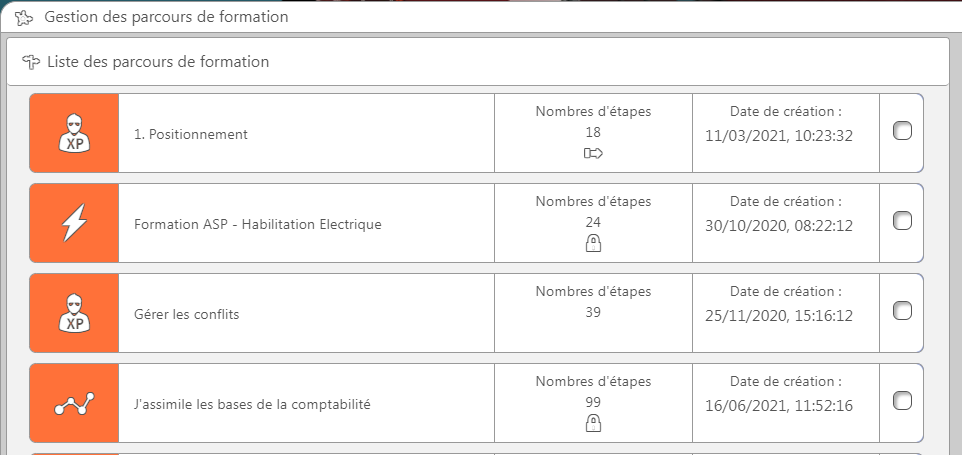This screenshot has height=455, width=962.
Task: Click the creation date 11/03/2021, 10:23:32
Action: [779, 136]
